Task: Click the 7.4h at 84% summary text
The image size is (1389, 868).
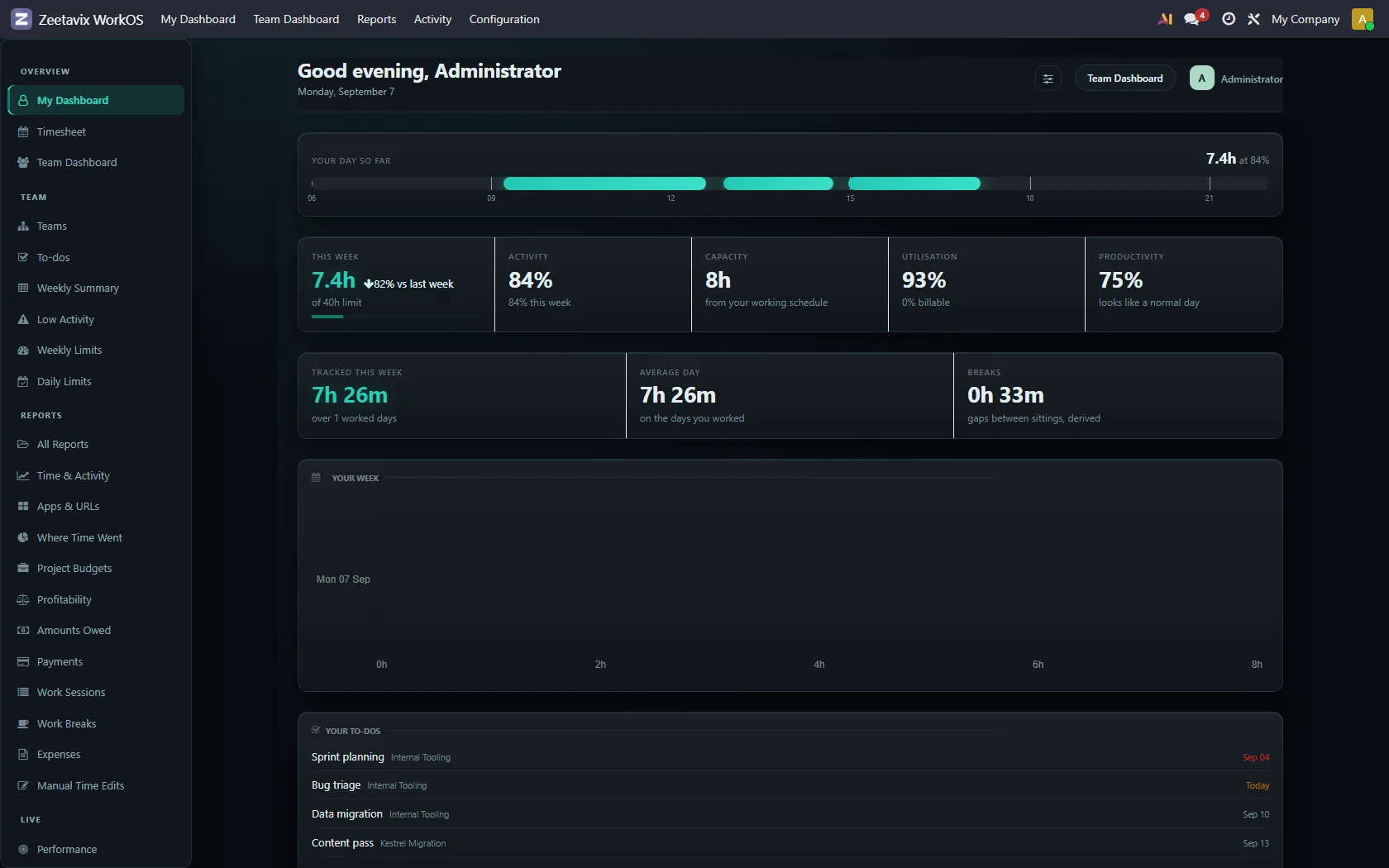Action: click(1237, 159)
